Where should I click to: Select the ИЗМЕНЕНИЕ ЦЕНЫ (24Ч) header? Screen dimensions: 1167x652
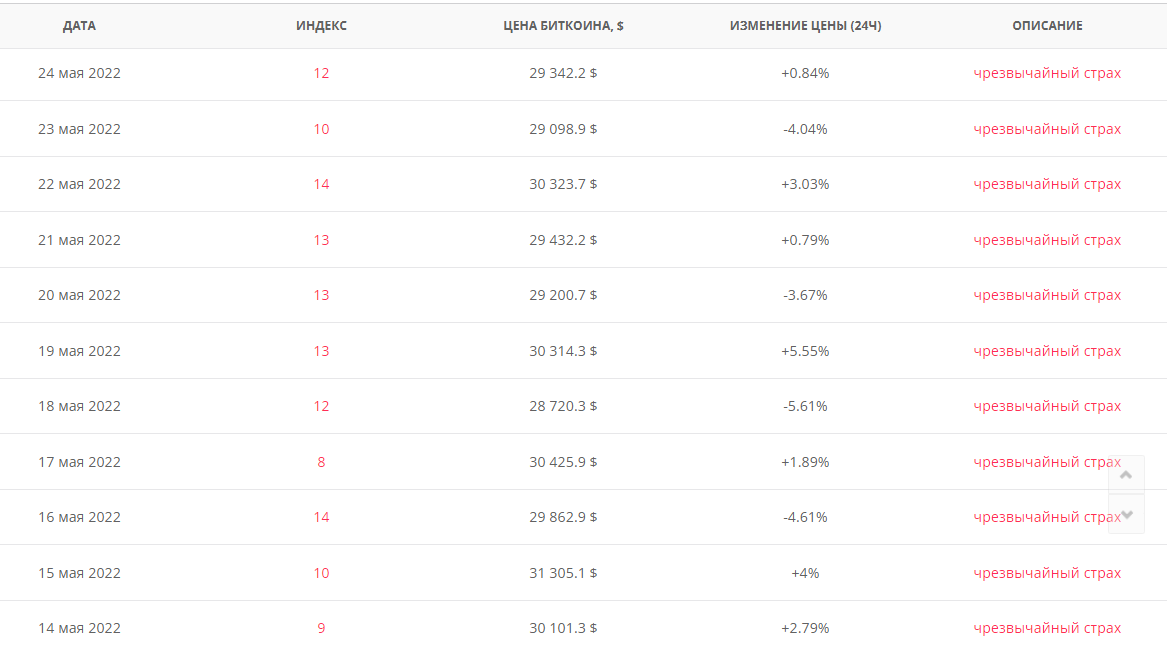(x=805, y=26)
